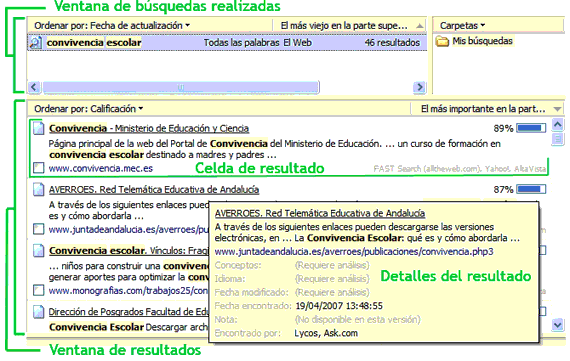The height and width of the screenshot is (361, 570).
Task: Open www.convivencia.mec.es URL link
Action: click(x=101, y=168)
